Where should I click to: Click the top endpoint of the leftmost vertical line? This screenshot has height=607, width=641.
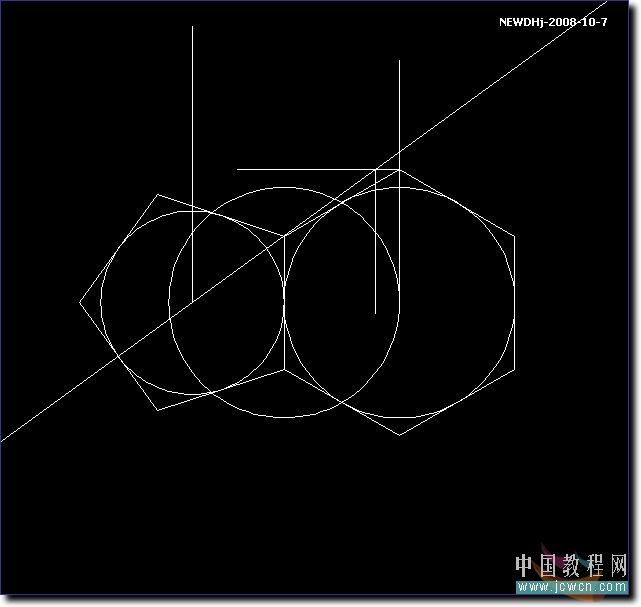tap(192, 27)
